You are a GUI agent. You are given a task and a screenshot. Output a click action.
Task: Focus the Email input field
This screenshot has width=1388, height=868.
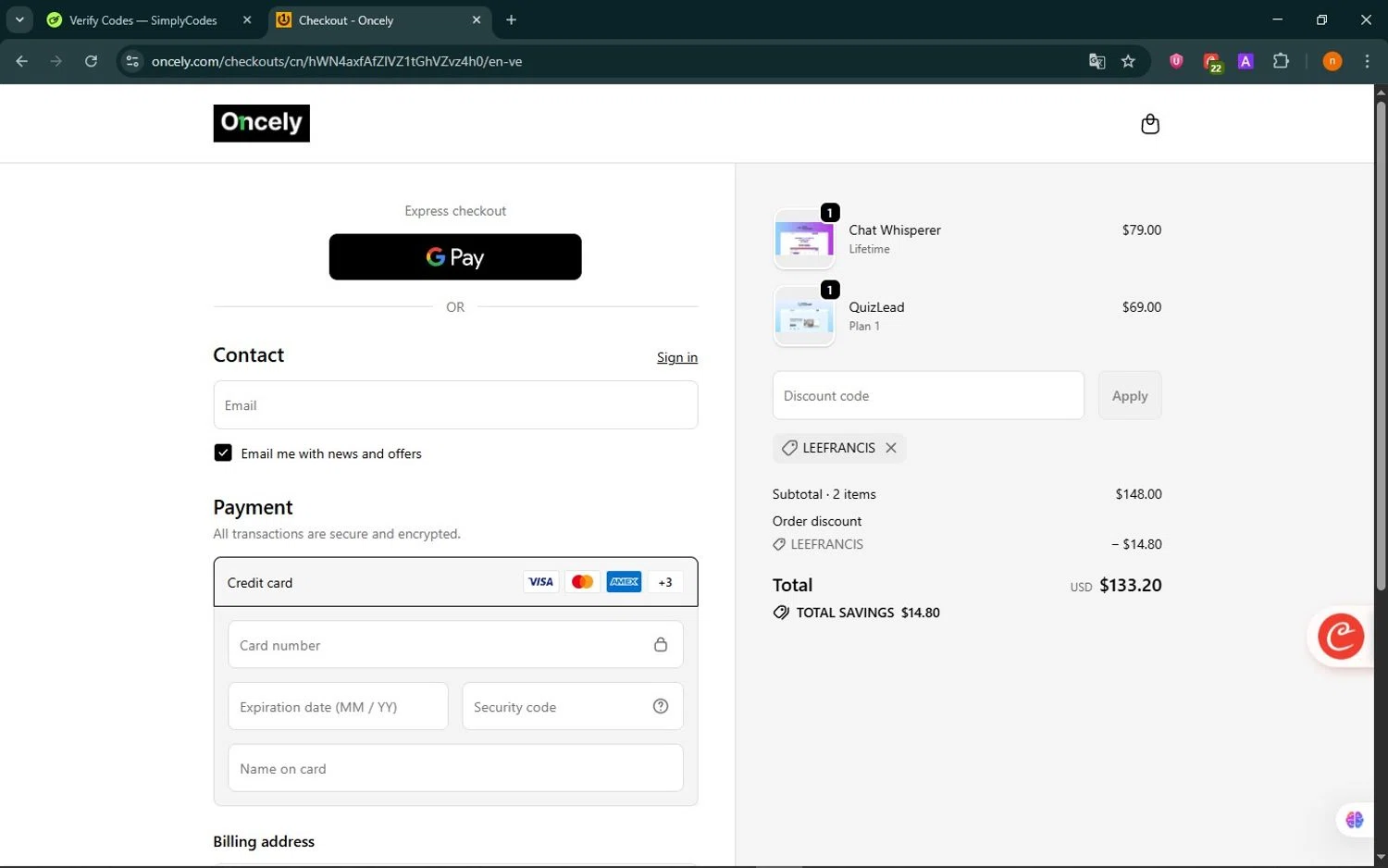(x=455, y=405)
